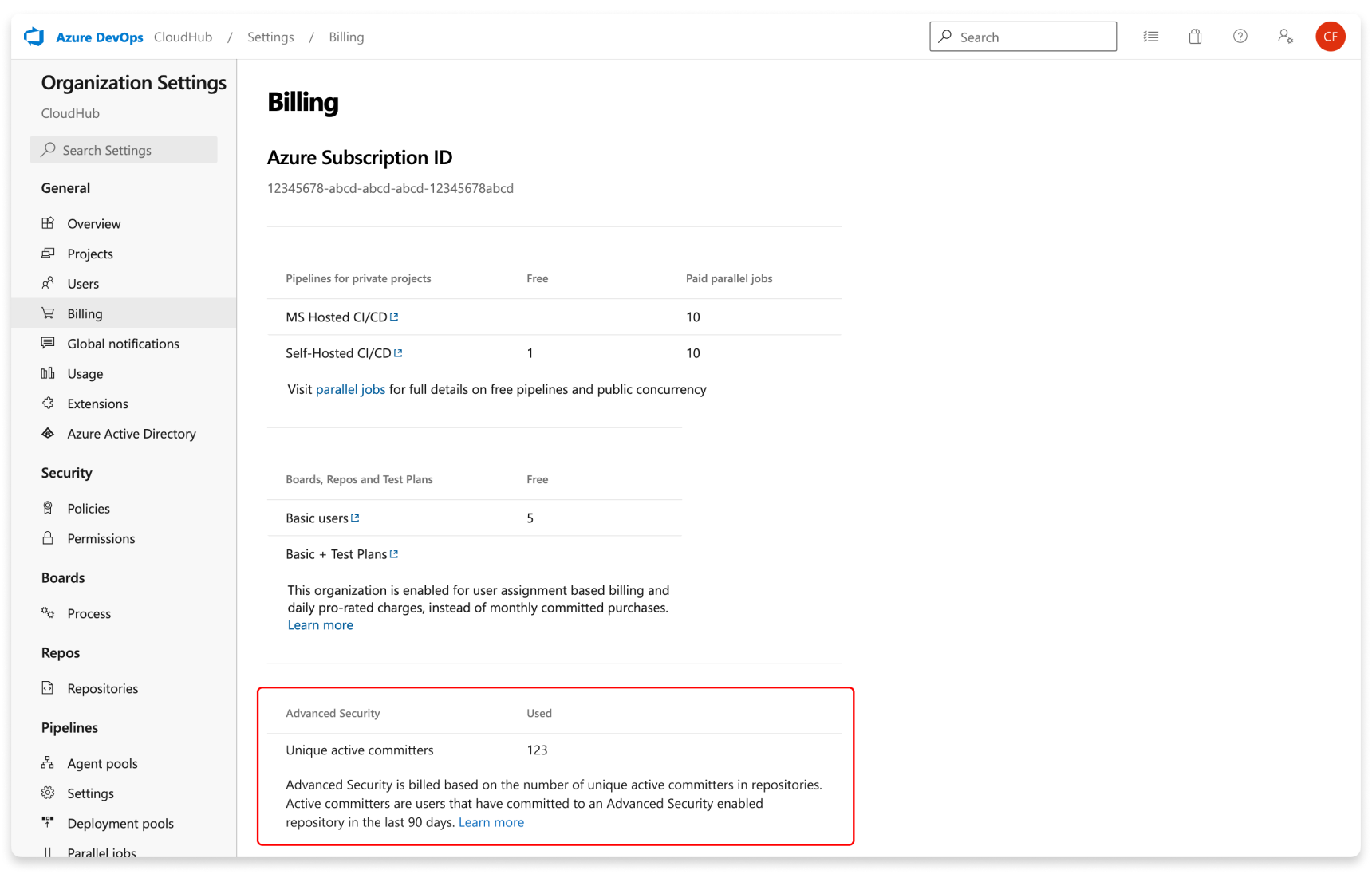
Task: Click the CF avatar circle
Action: [1330, 36]
